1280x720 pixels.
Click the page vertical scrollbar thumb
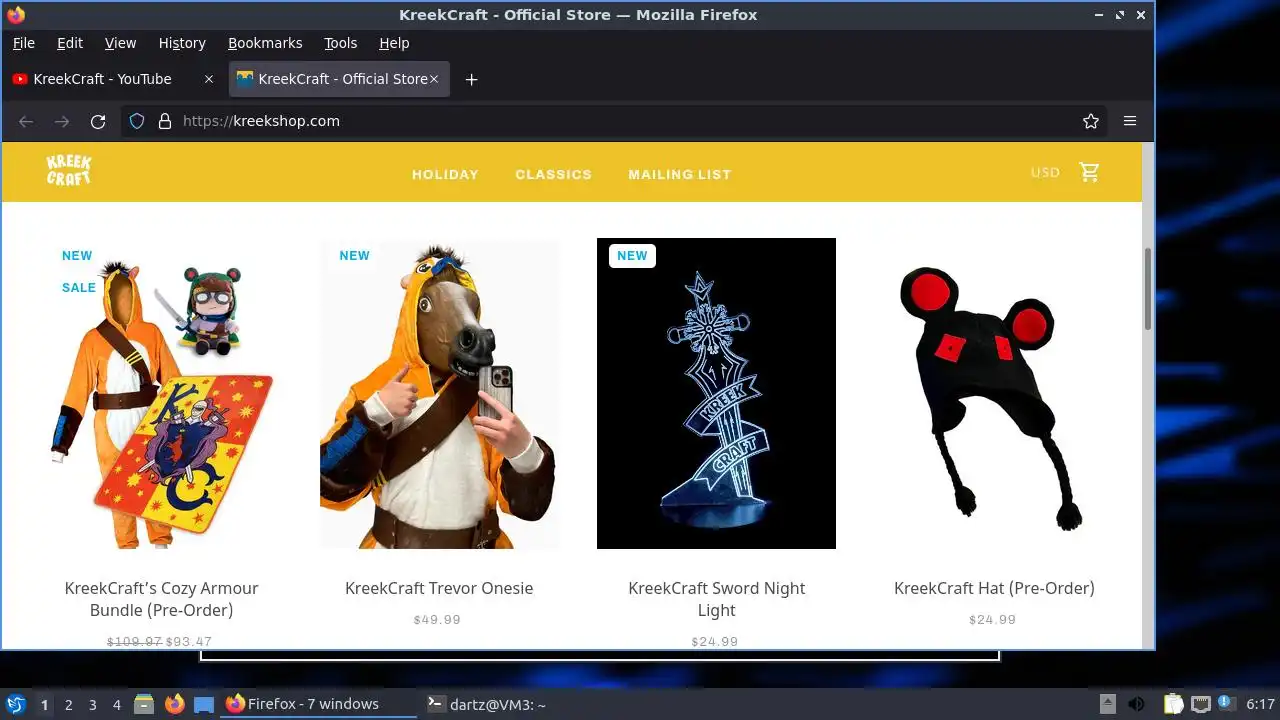click(x=1148, y=287)
